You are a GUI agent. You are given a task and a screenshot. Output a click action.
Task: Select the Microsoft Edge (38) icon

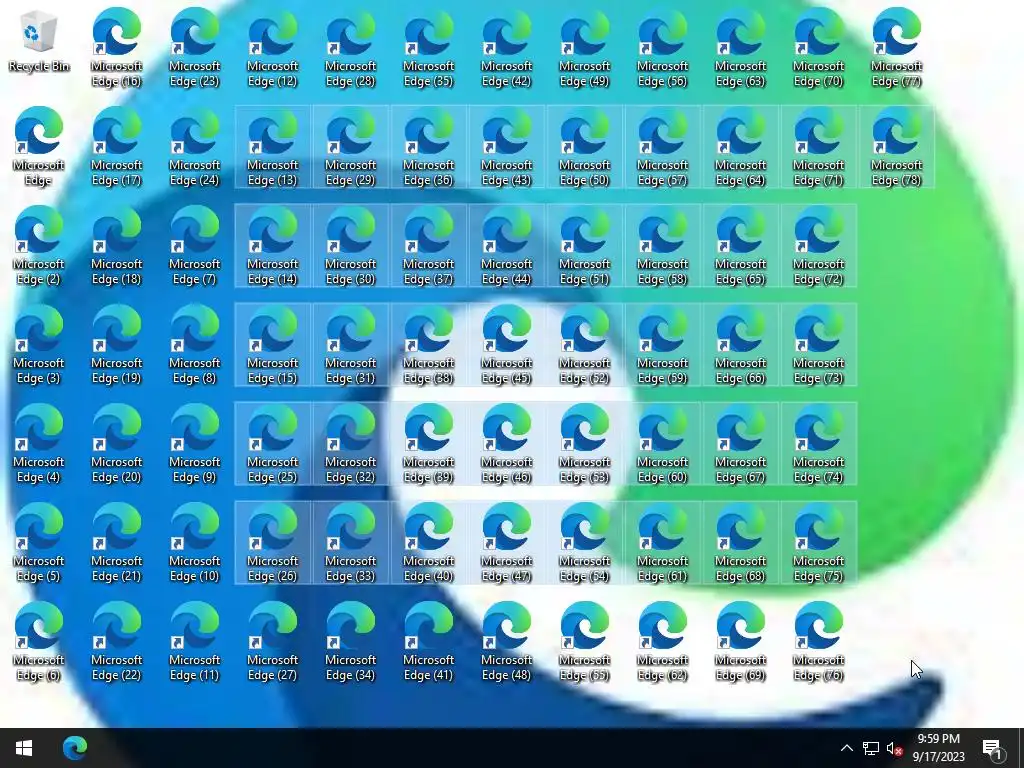coord(428,345)
